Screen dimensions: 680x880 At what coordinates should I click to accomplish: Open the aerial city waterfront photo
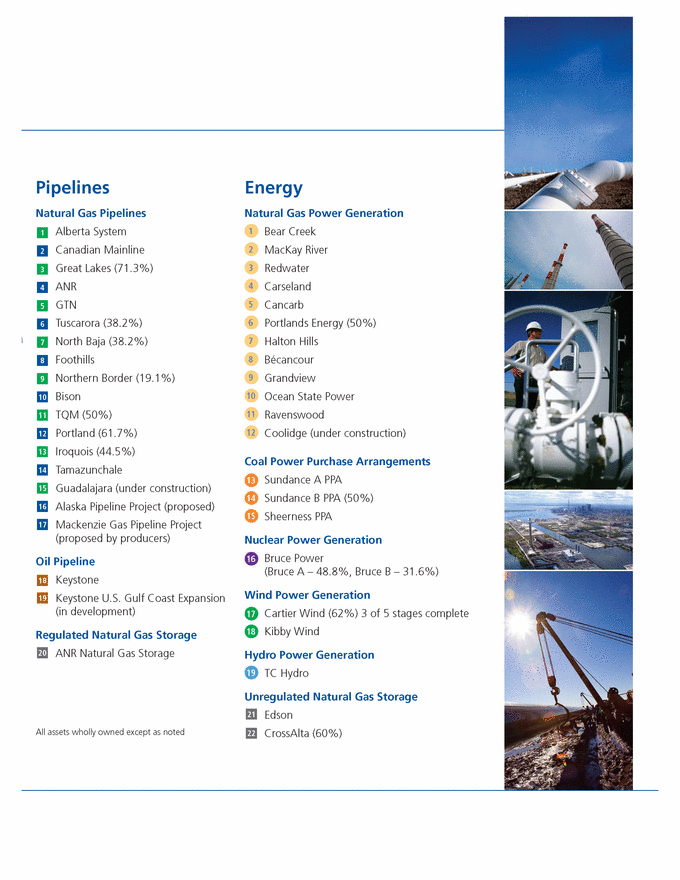point(568,530)
